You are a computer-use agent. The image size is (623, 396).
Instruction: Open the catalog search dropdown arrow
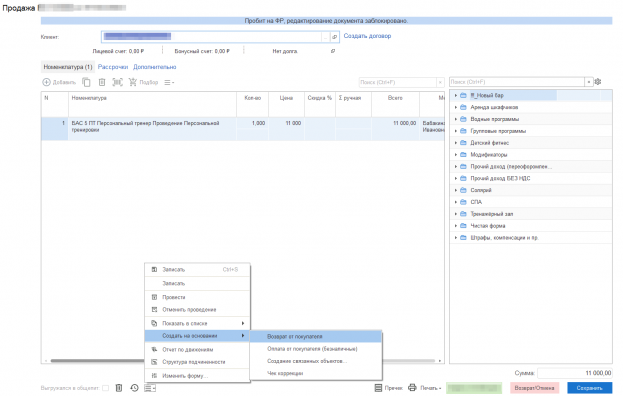[589, 82]
